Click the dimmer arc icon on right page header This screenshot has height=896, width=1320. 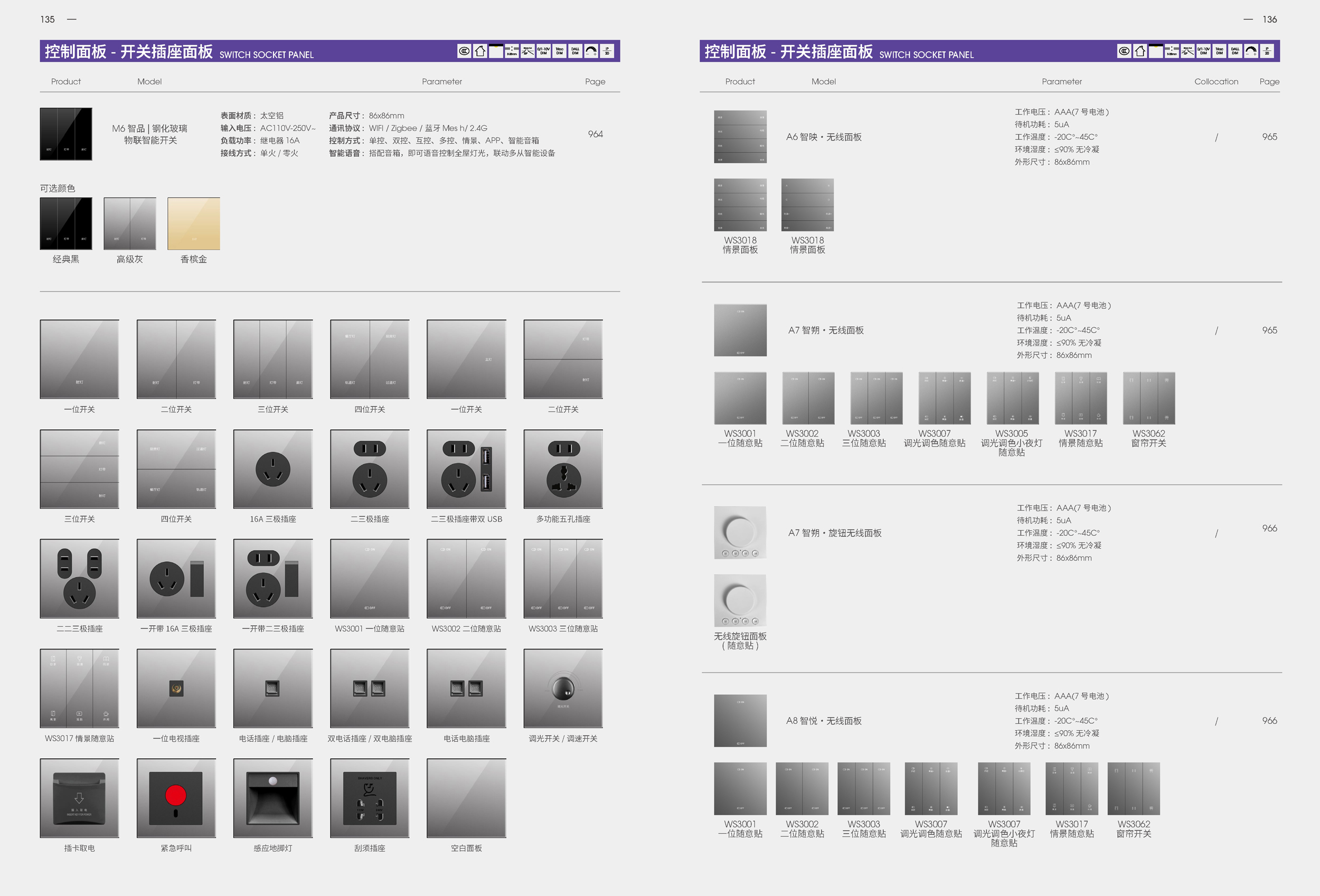(1251, 51)
